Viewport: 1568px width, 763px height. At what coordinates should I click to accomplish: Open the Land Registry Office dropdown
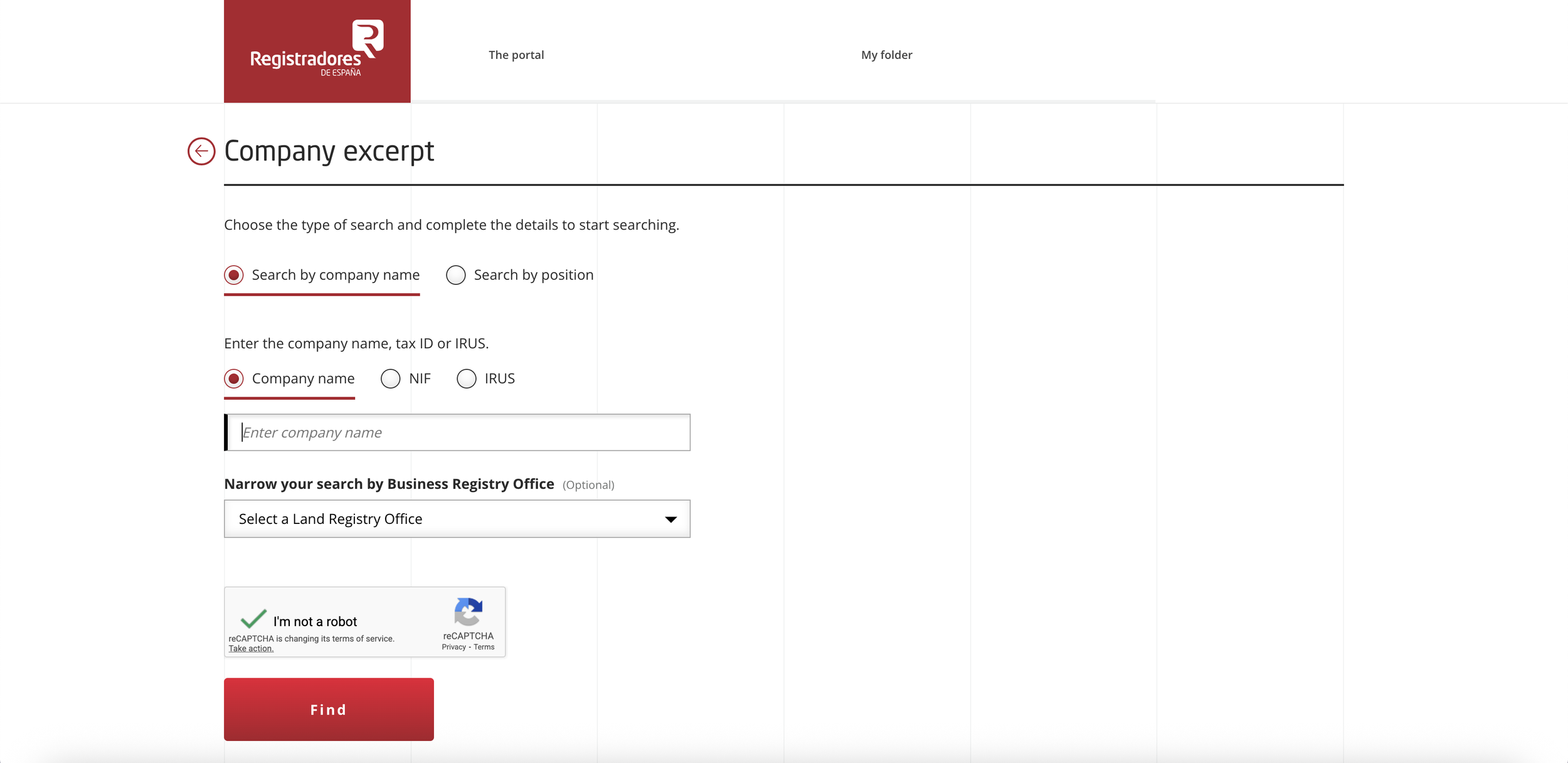pyautogui.click(x=457, y=518)
